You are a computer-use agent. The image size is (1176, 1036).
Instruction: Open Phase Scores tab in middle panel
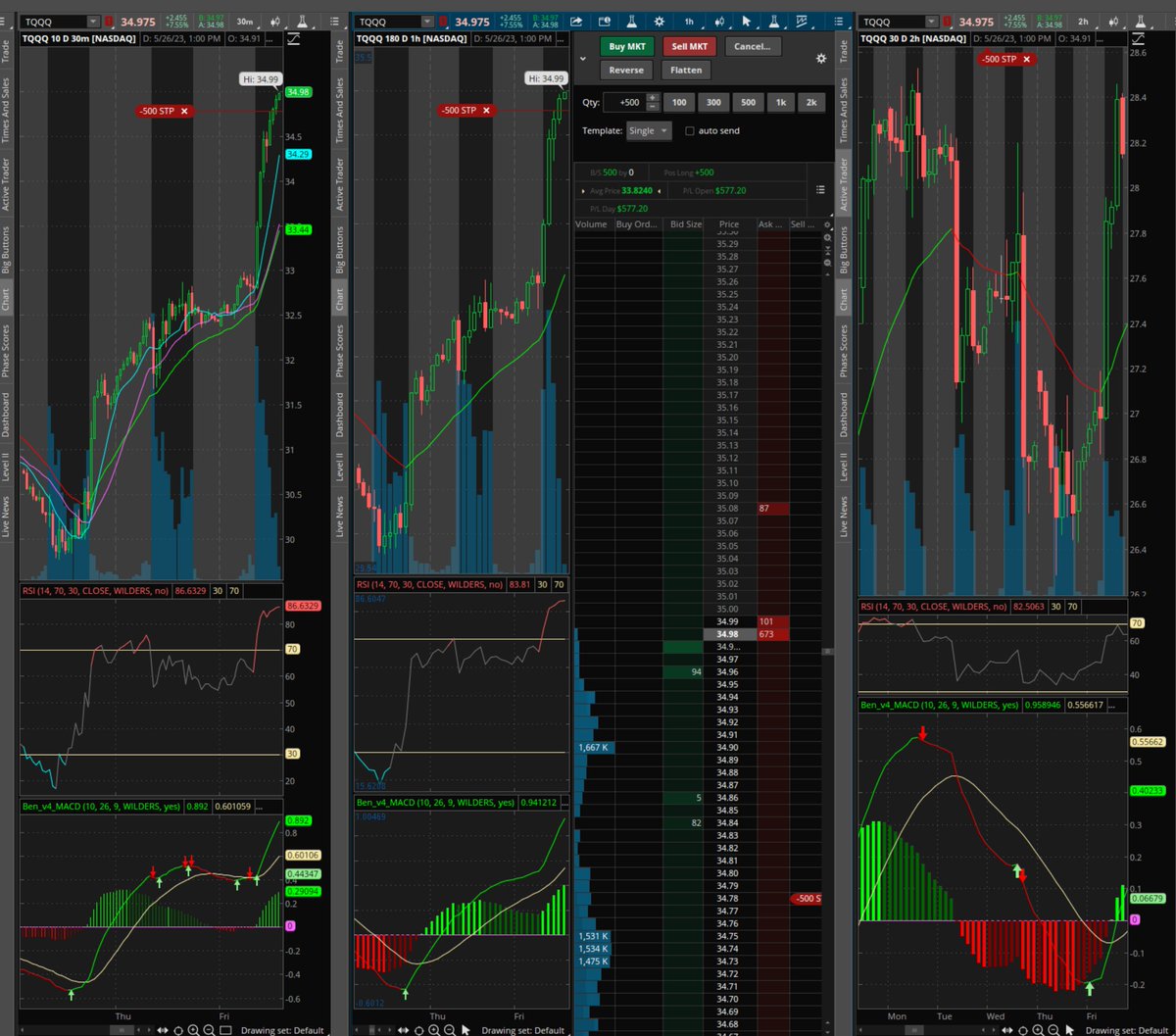click(x=339, y=351)
